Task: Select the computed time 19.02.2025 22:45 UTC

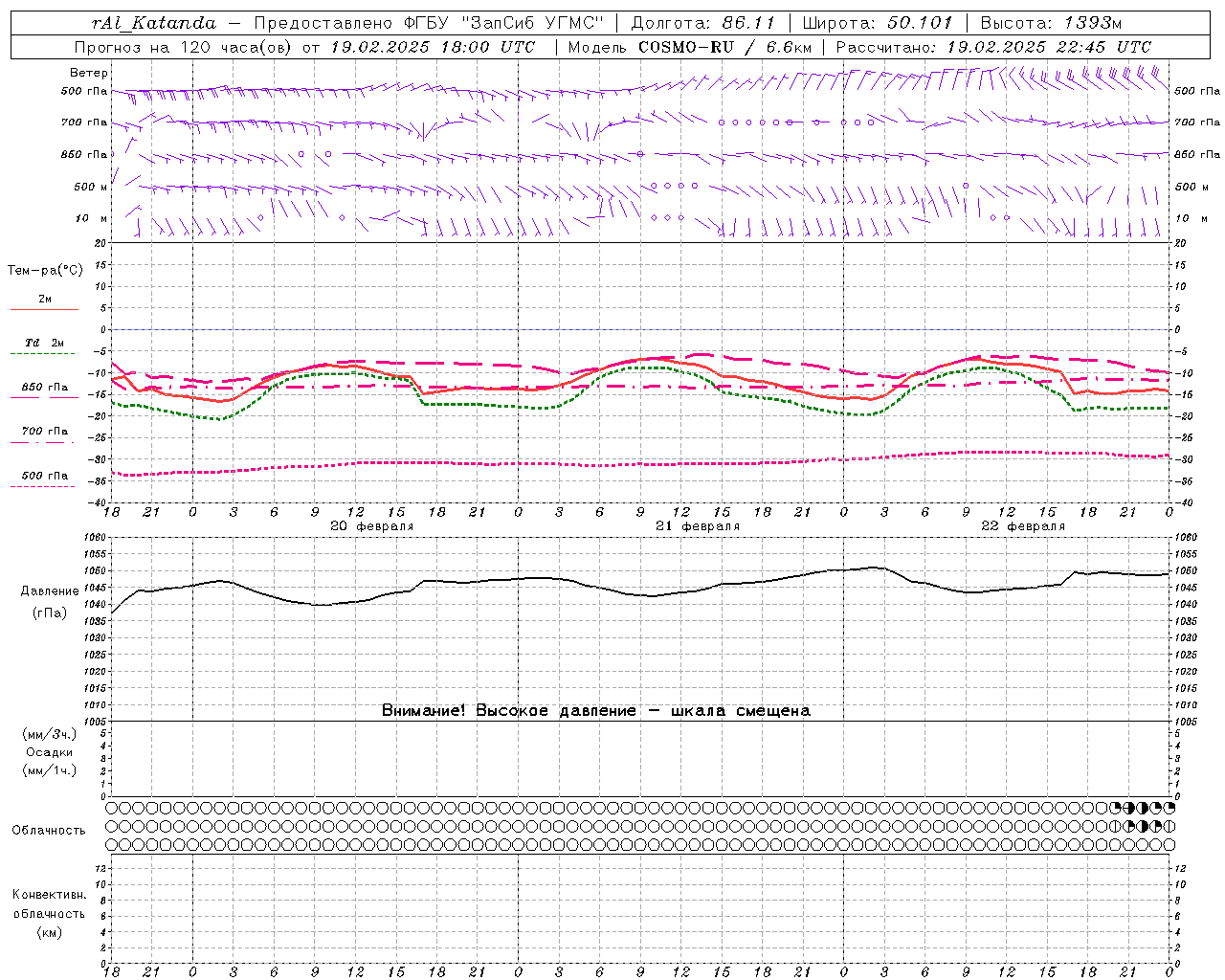Action: coord(1049,47)
